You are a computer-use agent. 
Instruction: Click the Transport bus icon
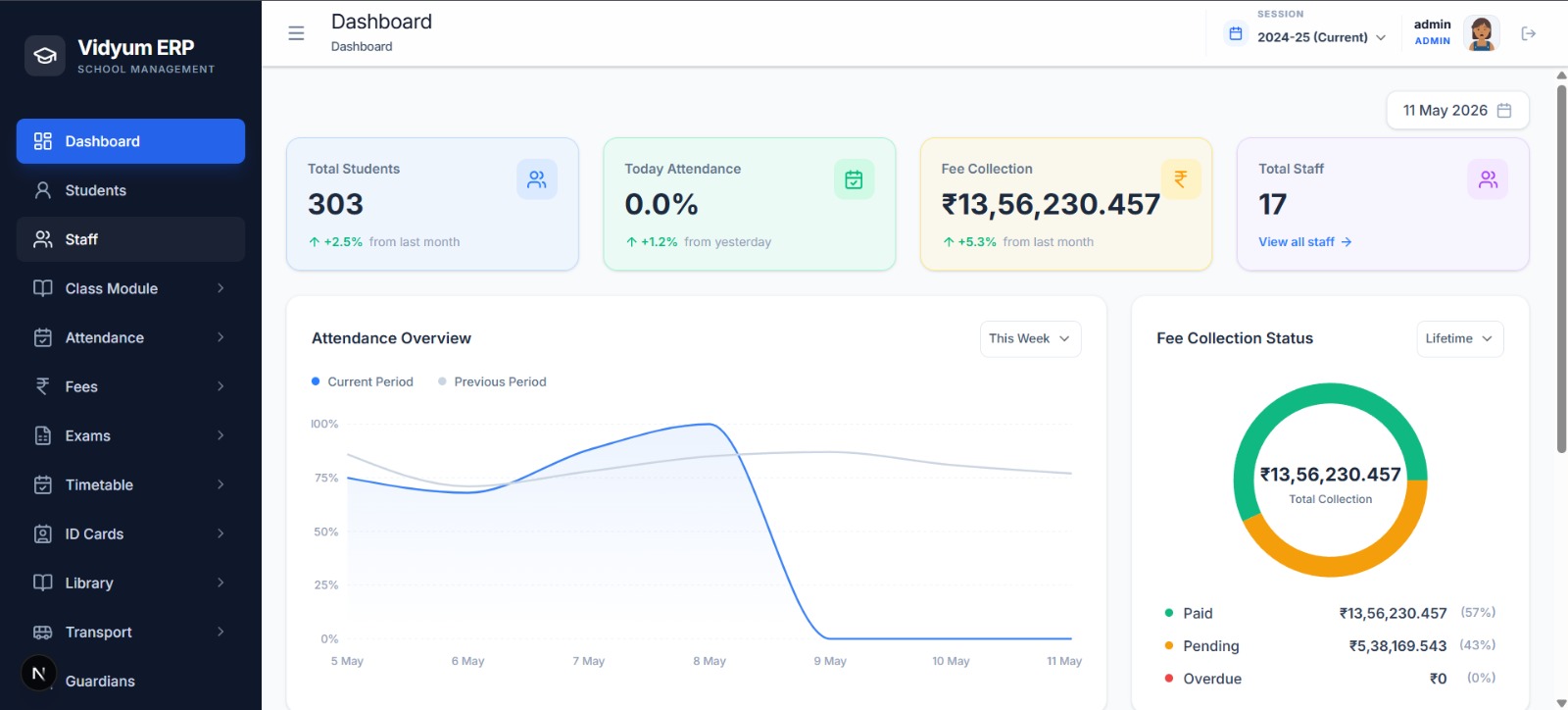[43, 632]
